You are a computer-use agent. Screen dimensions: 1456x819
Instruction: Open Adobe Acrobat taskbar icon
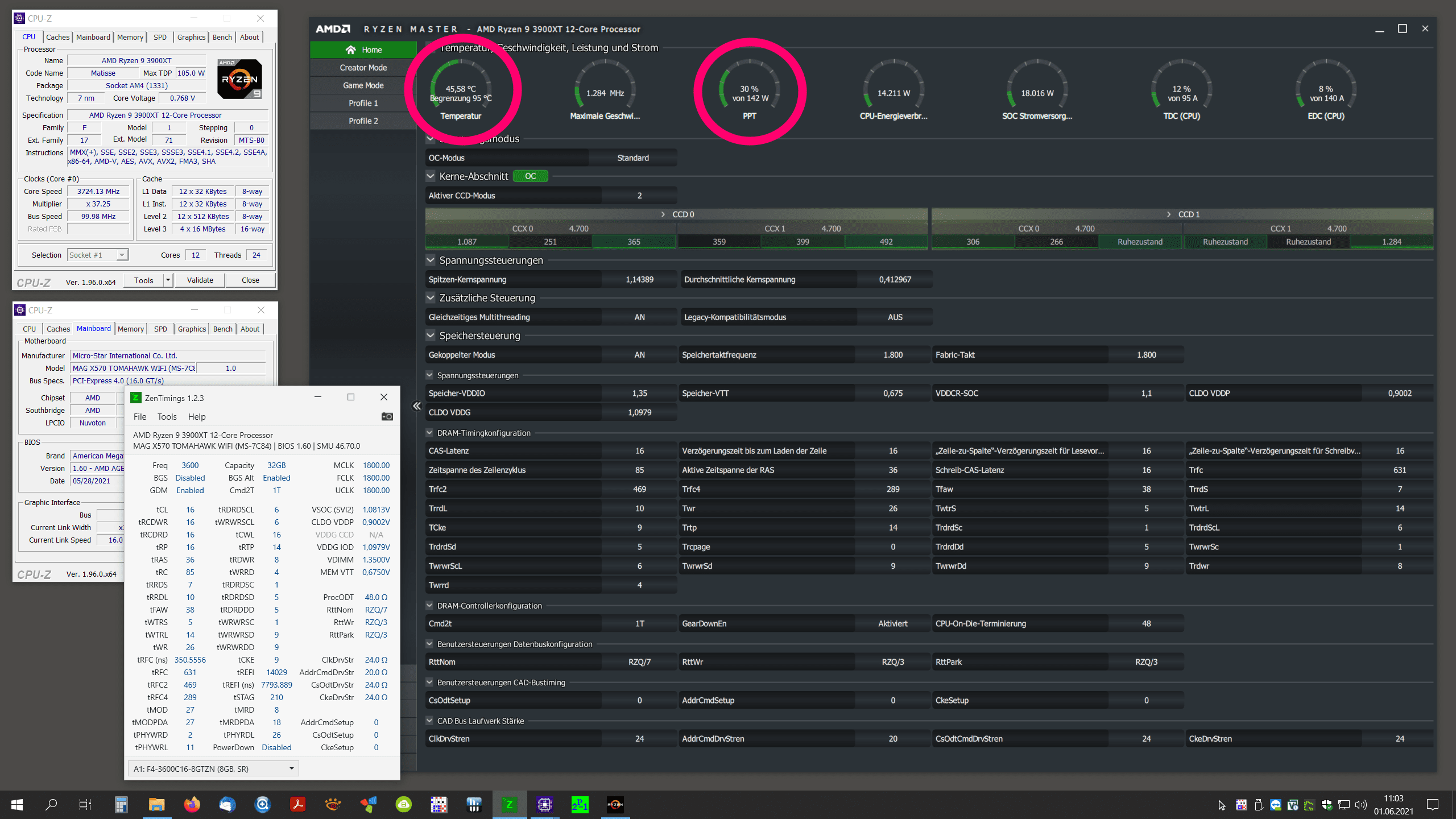[297, 804]
